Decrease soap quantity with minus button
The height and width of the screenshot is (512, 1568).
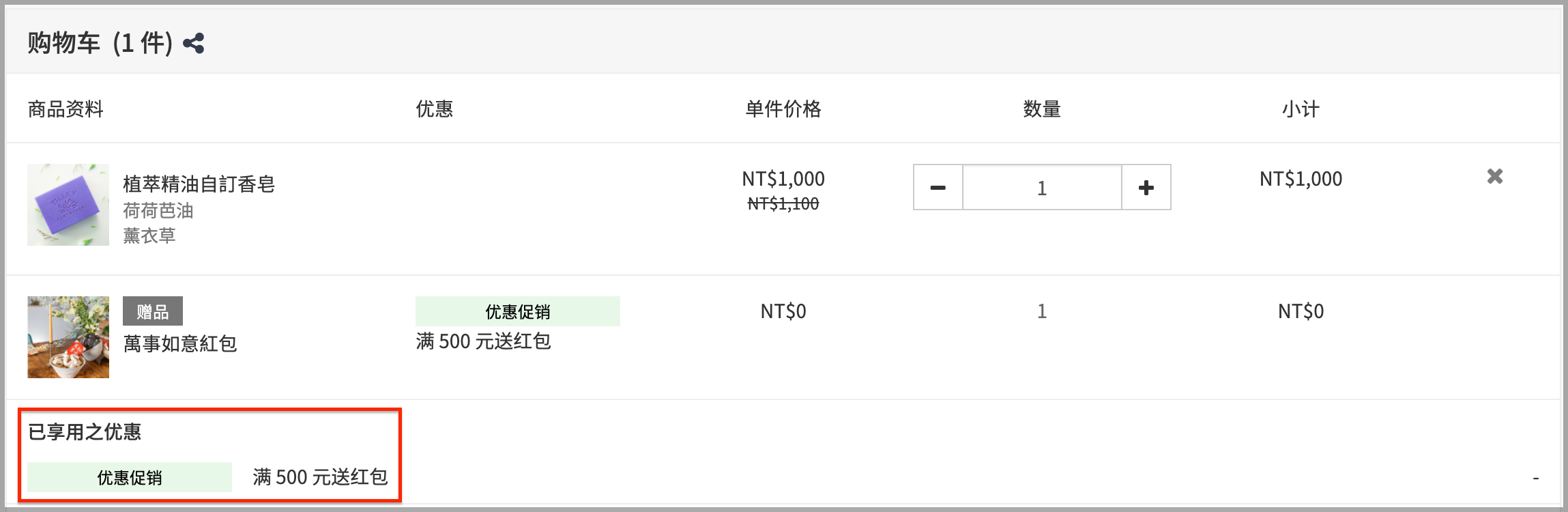[938, 187]
